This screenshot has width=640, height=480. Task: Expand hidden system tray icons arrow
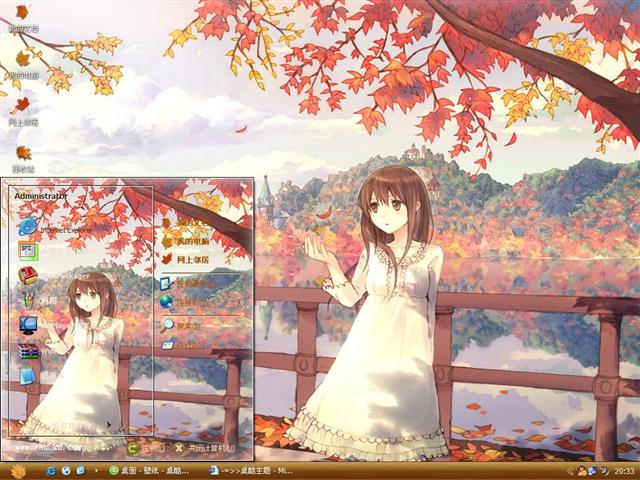(x=571, y=471)
